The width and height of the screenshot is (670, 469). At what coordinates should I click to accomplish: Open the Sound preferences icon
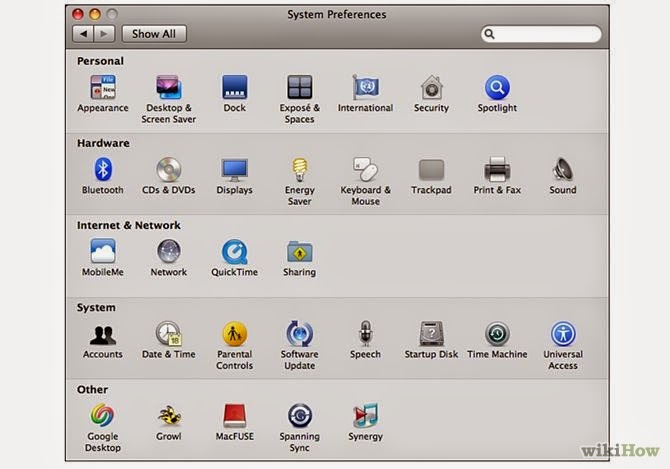tap(563, 169)
